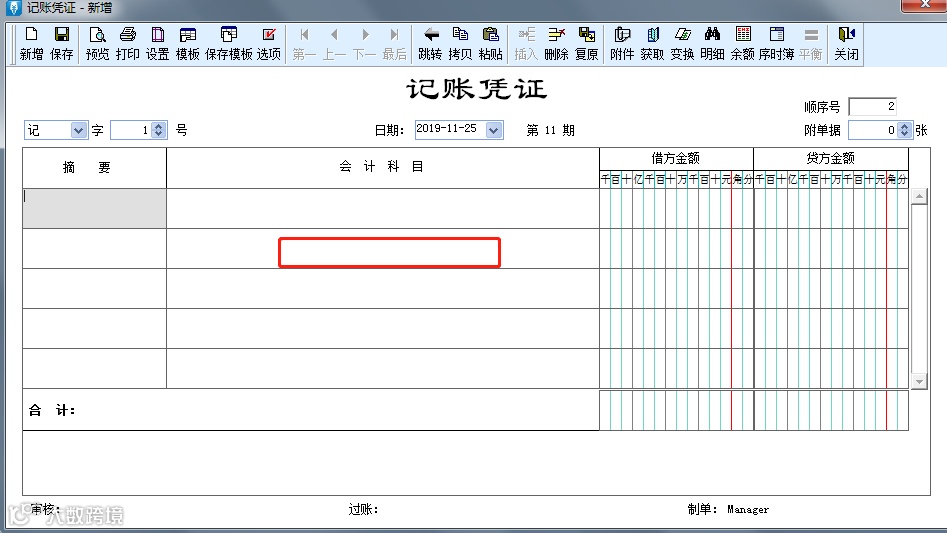Screen dimensions: 947x533
Task: Decrease 附单据 attachment count
Action: tap(904, 134)
